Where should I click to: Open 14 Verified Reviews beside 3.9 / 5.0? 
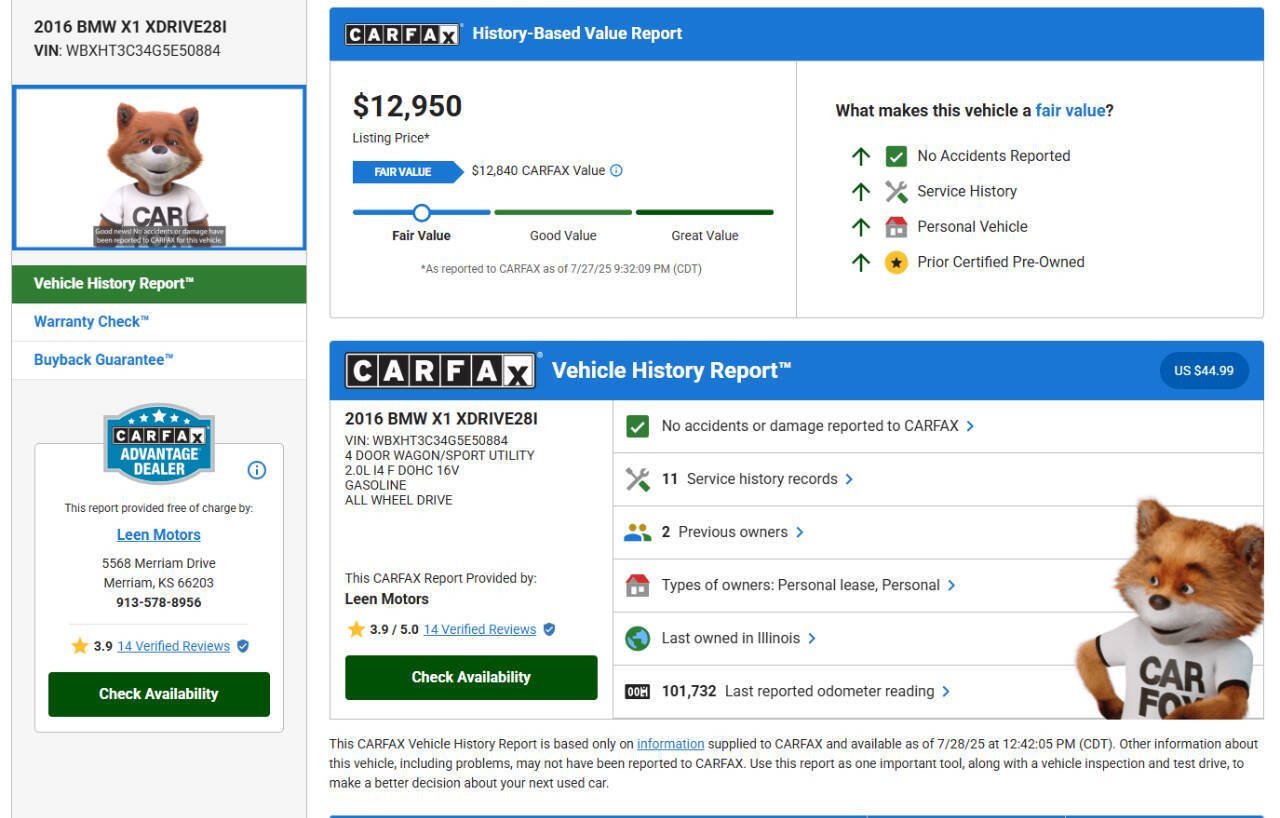coord(480,630)
